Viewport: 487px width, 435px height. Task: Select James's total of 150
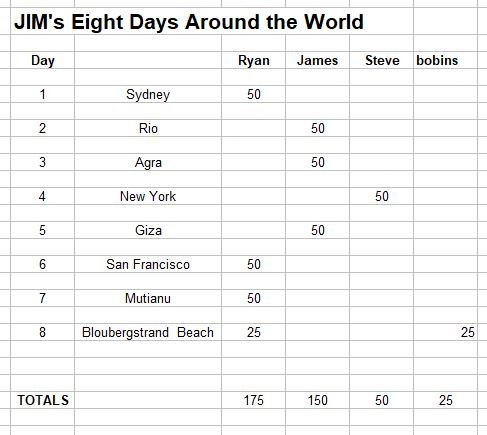(x=317, y=400)
